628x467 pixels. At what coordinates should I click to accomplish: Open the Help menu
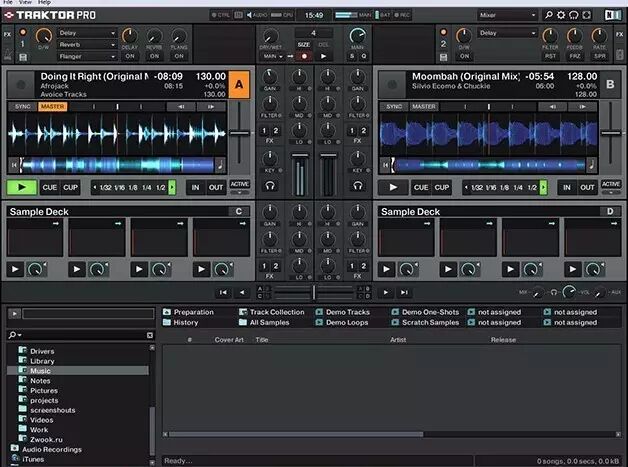[44, 2]
